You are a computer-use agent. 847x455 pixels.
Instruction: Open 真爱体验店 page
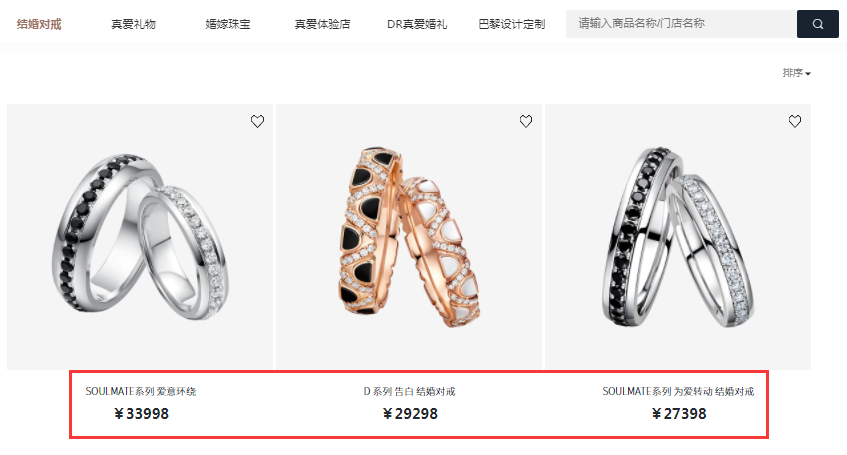pyautogui.click(x=322, y=24)
